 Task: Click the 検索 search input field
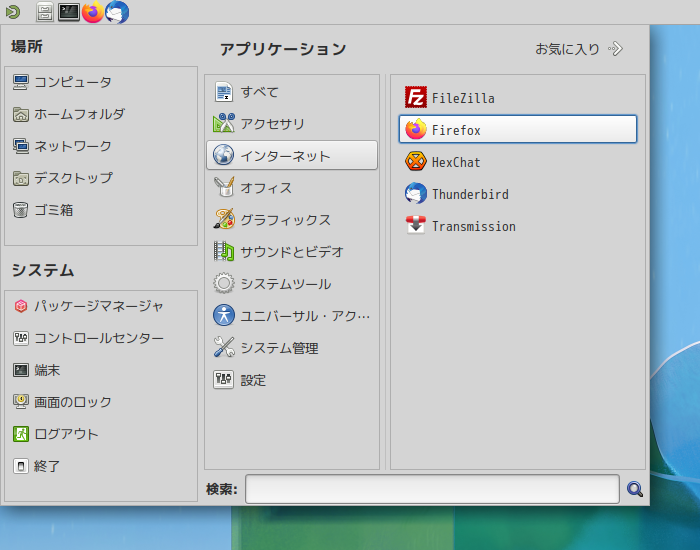(432, 489)
